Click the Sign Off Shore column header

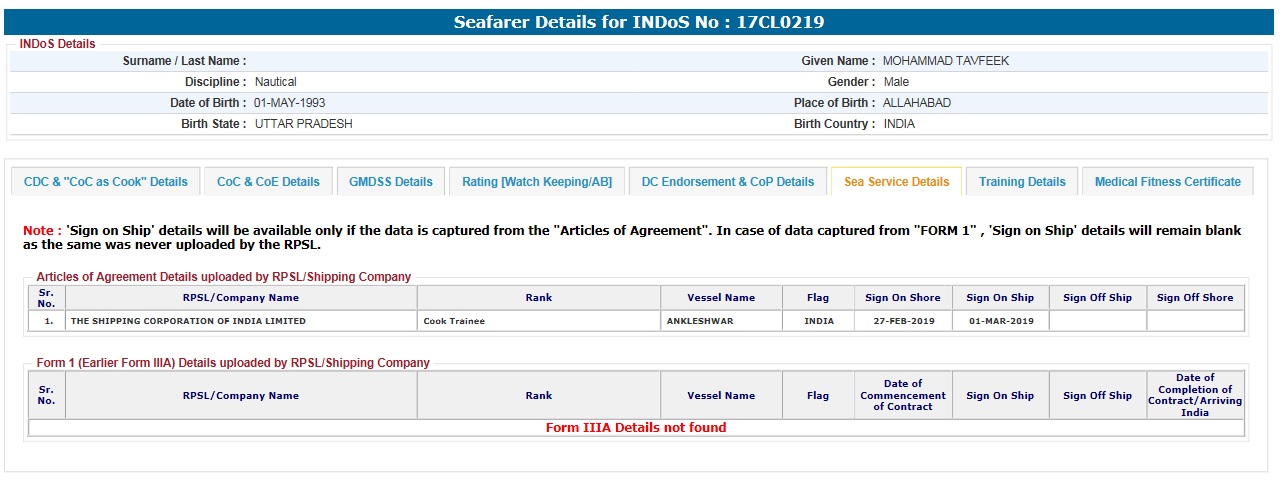[1195, 298]
